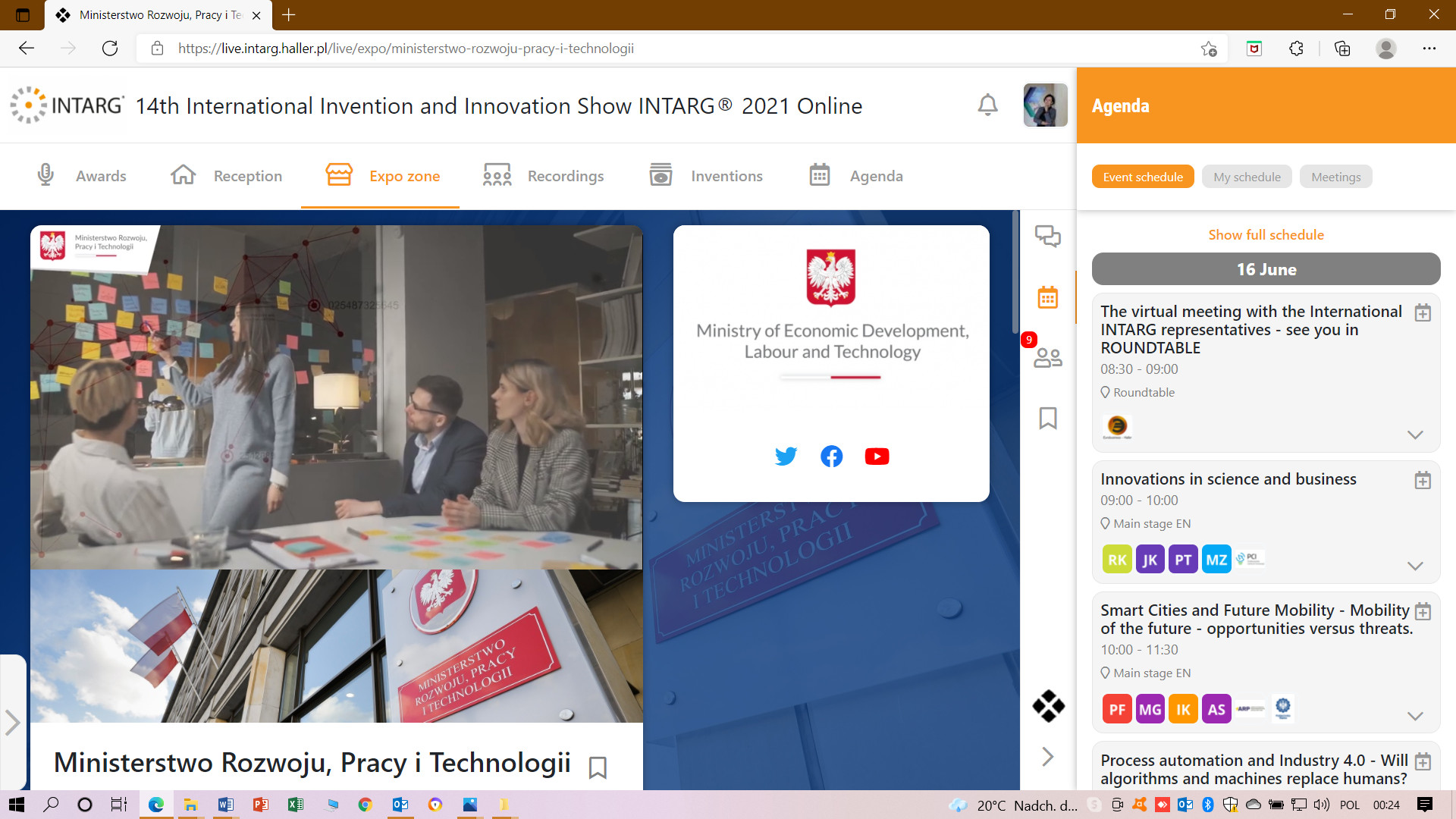Open Excel from the taskbar
Image resolution: width=1456 pixels, height=819 pixels.
(x=295, y=805)
